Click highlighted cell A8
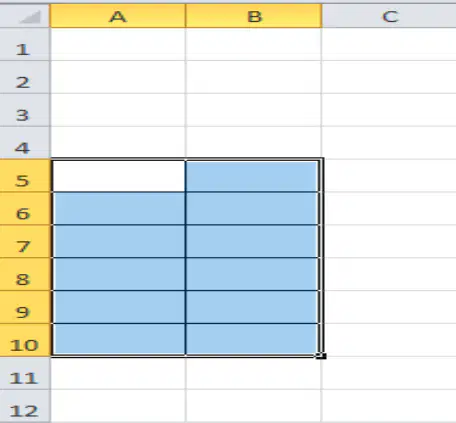Screen dimensions: 456x423 (119, 274)
